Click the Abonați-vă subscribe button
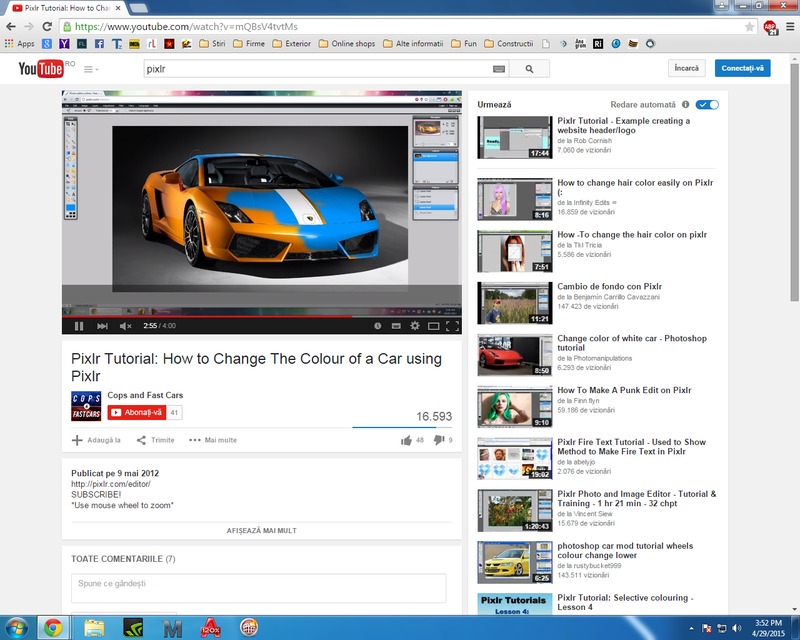The height and width of the screenshot is (640, 800). pos(136,412)
